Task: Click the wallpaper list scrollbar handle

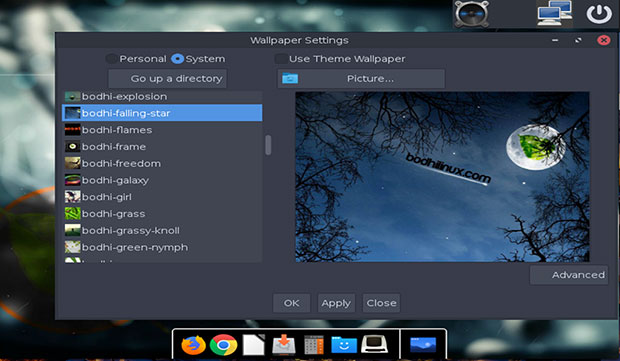Action: tap(268, 145)
